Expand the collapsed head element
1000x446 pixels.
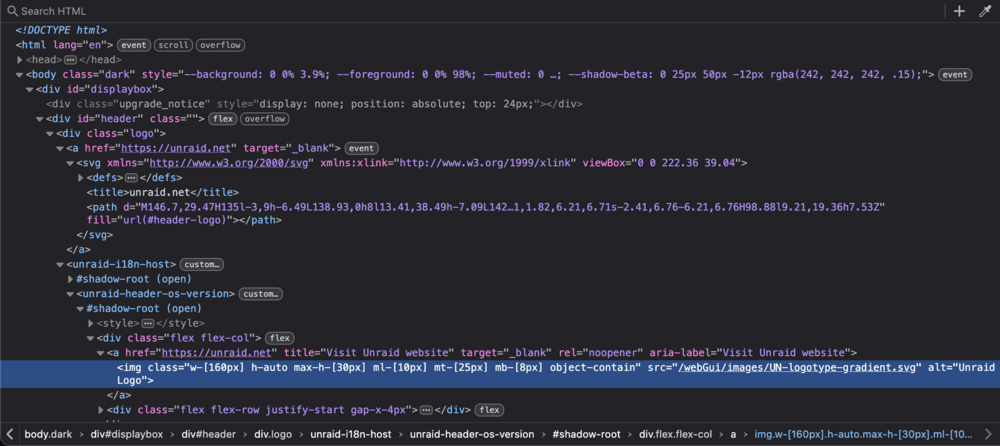pyautogui.click(x=19, y=59)
